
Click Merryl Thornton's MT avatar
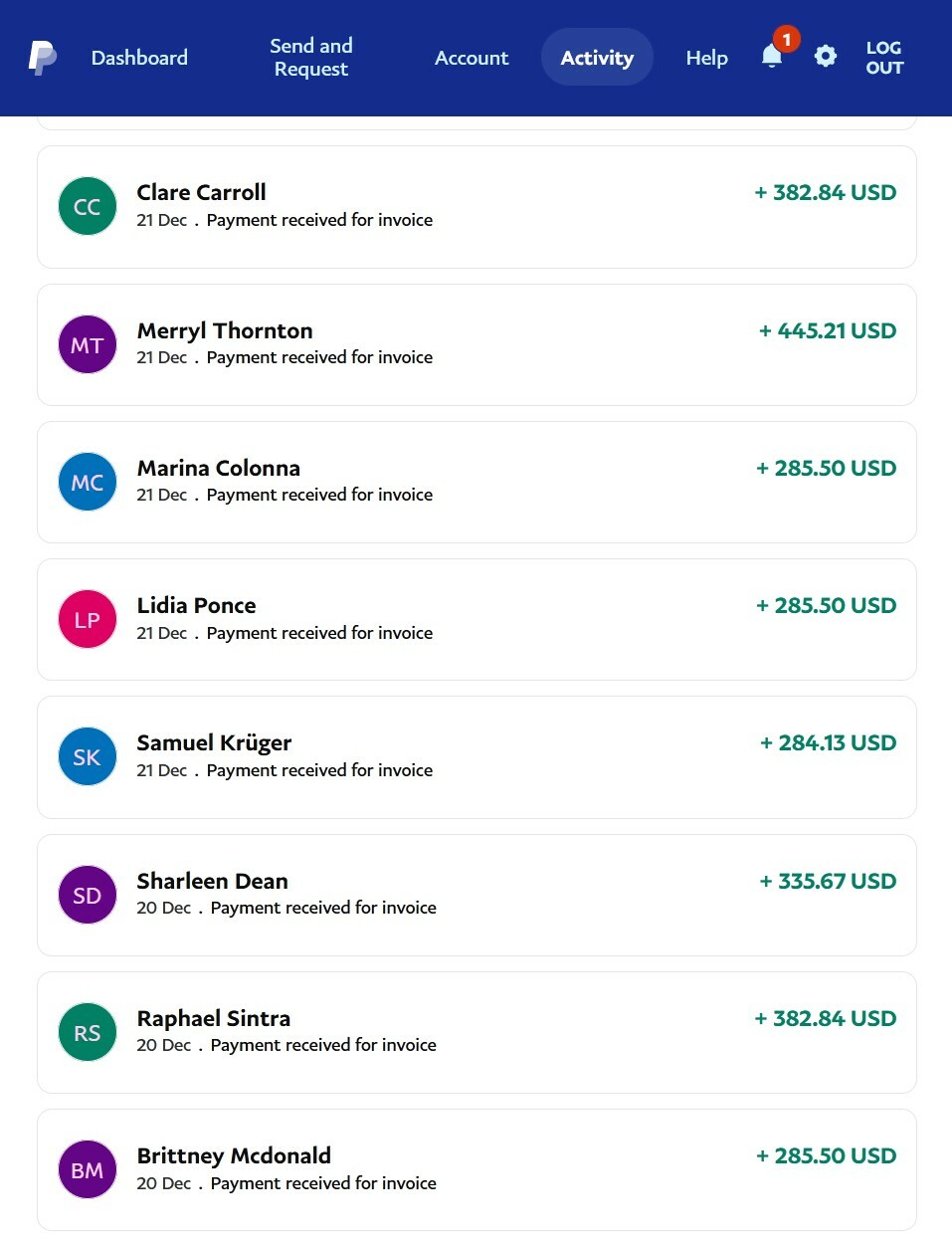(x=88, y=344)
